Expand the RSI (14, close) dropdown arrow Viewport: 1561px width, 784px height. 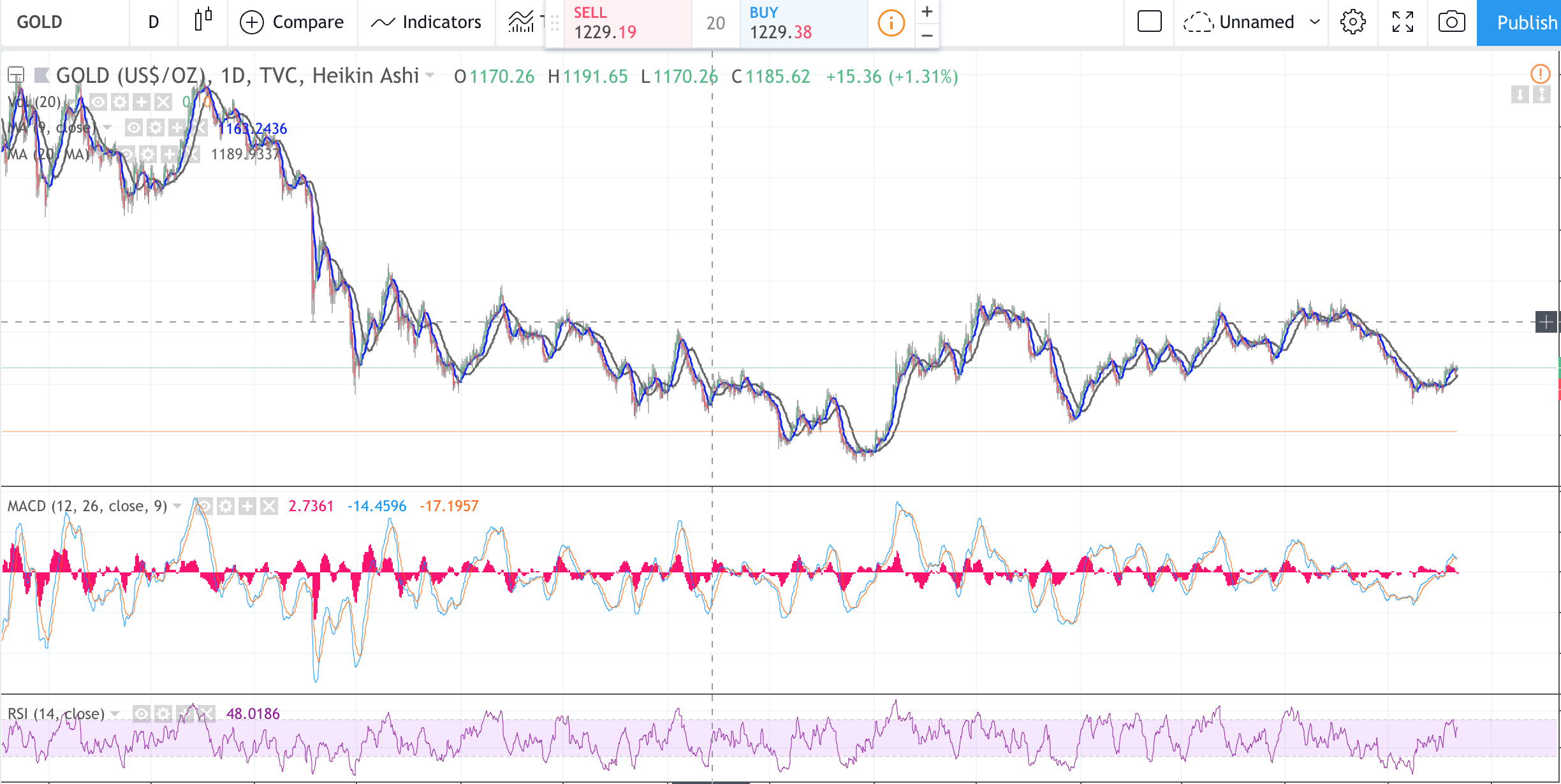115,713
